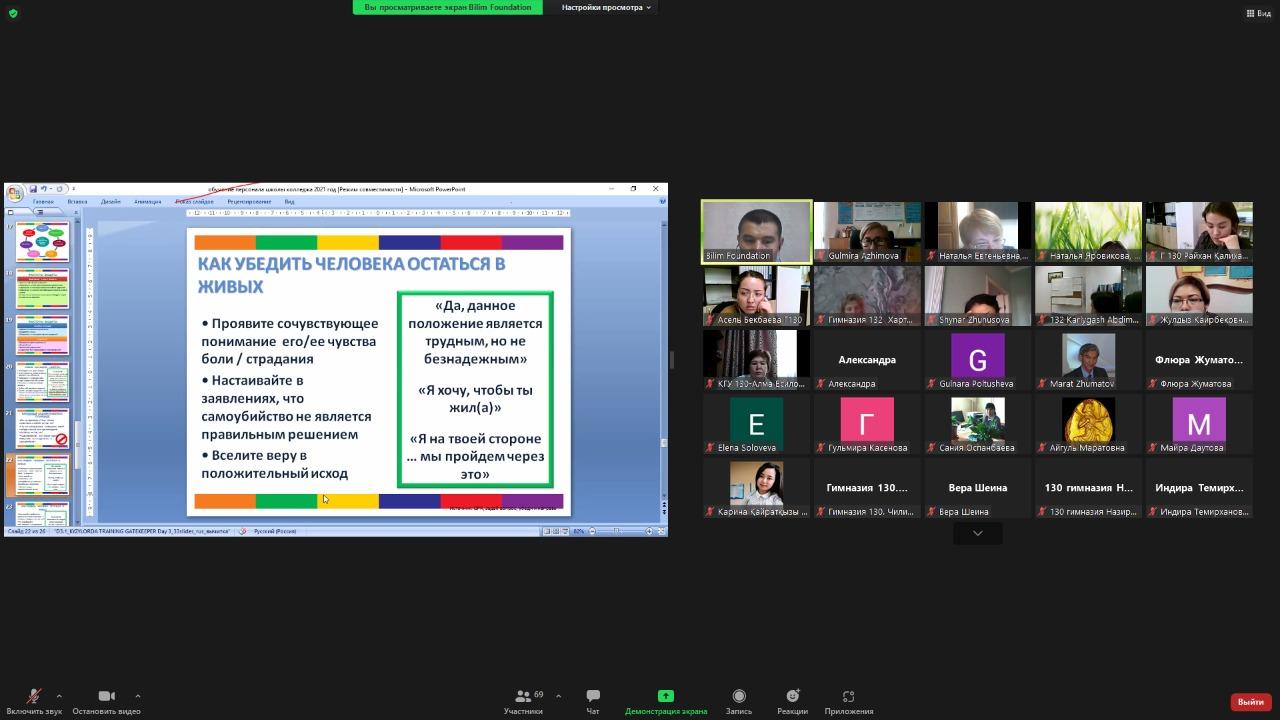Start sharing with Демонстрация экрана icon
The width and height of the screenshot is (1280, 720).
coord(665,701)
